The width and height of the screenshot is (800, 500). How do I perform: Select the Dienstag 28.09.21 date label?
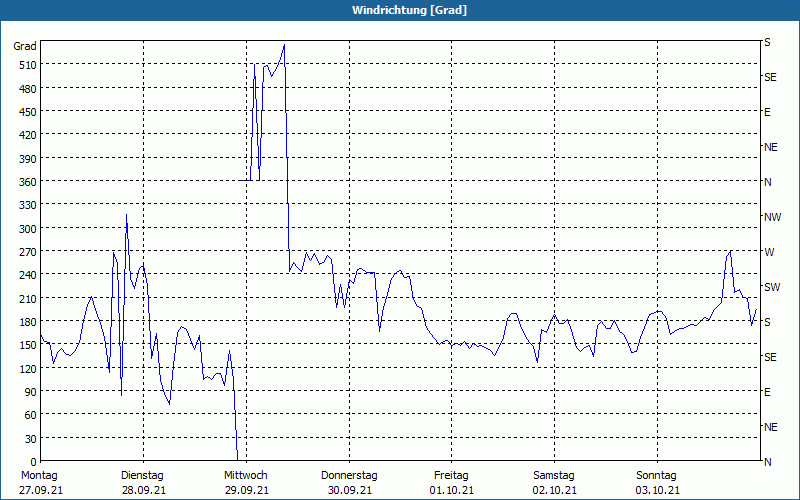(x=142, y=483)
